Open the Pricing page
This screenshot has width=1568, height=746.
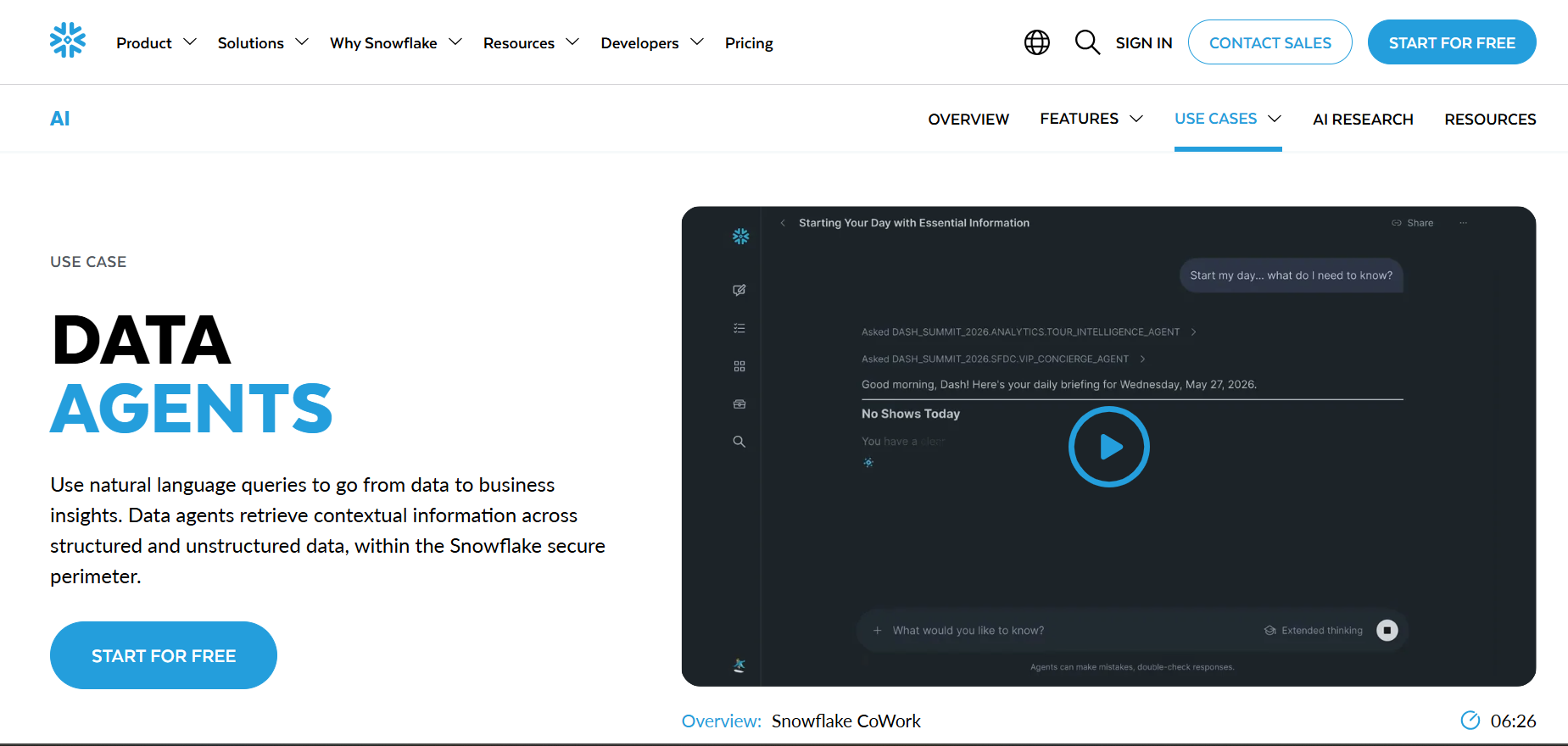coord(749,42)
